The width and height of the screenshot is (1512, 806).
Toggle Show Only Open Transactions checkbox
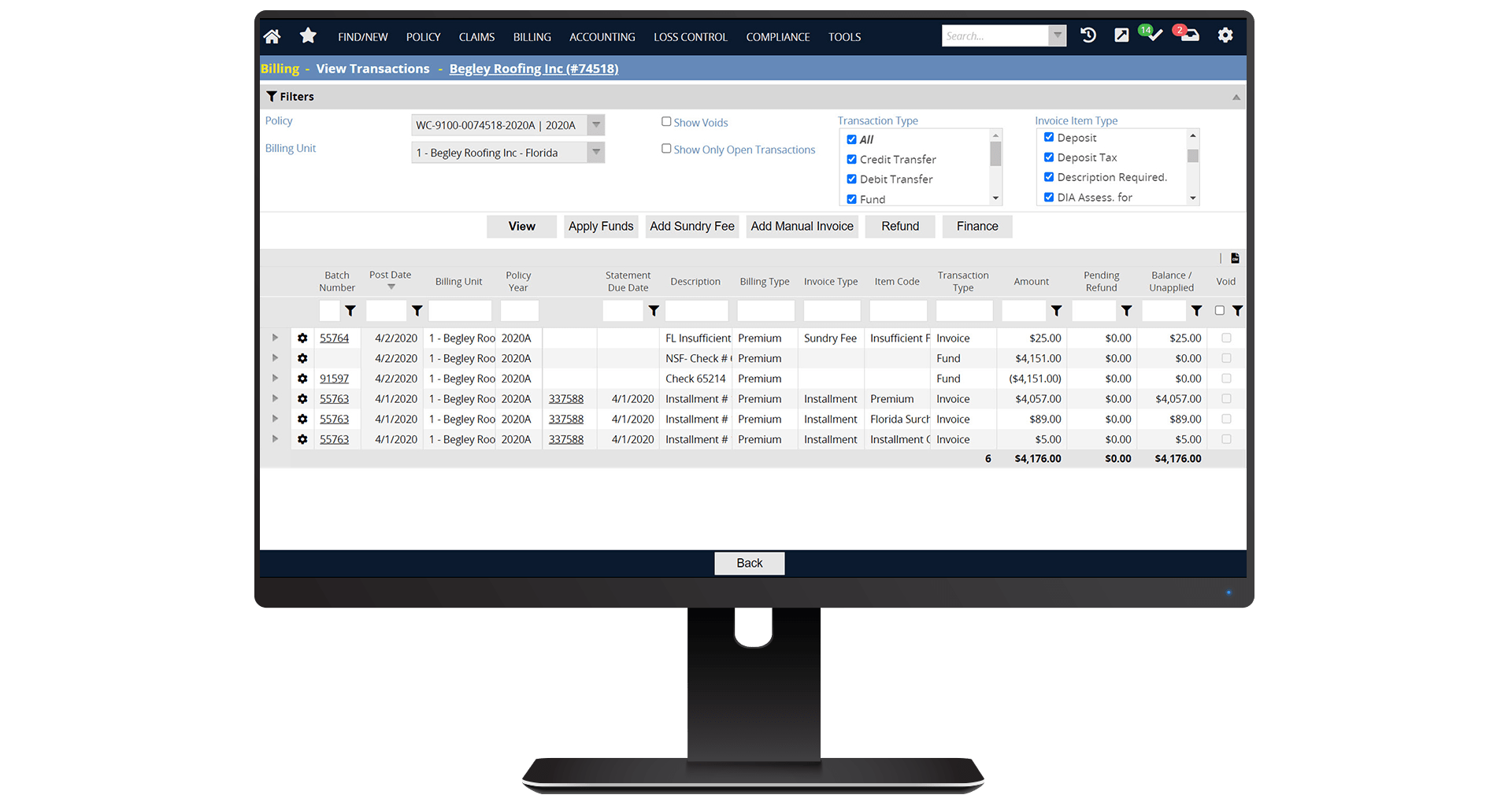click(x=666, y=149)
